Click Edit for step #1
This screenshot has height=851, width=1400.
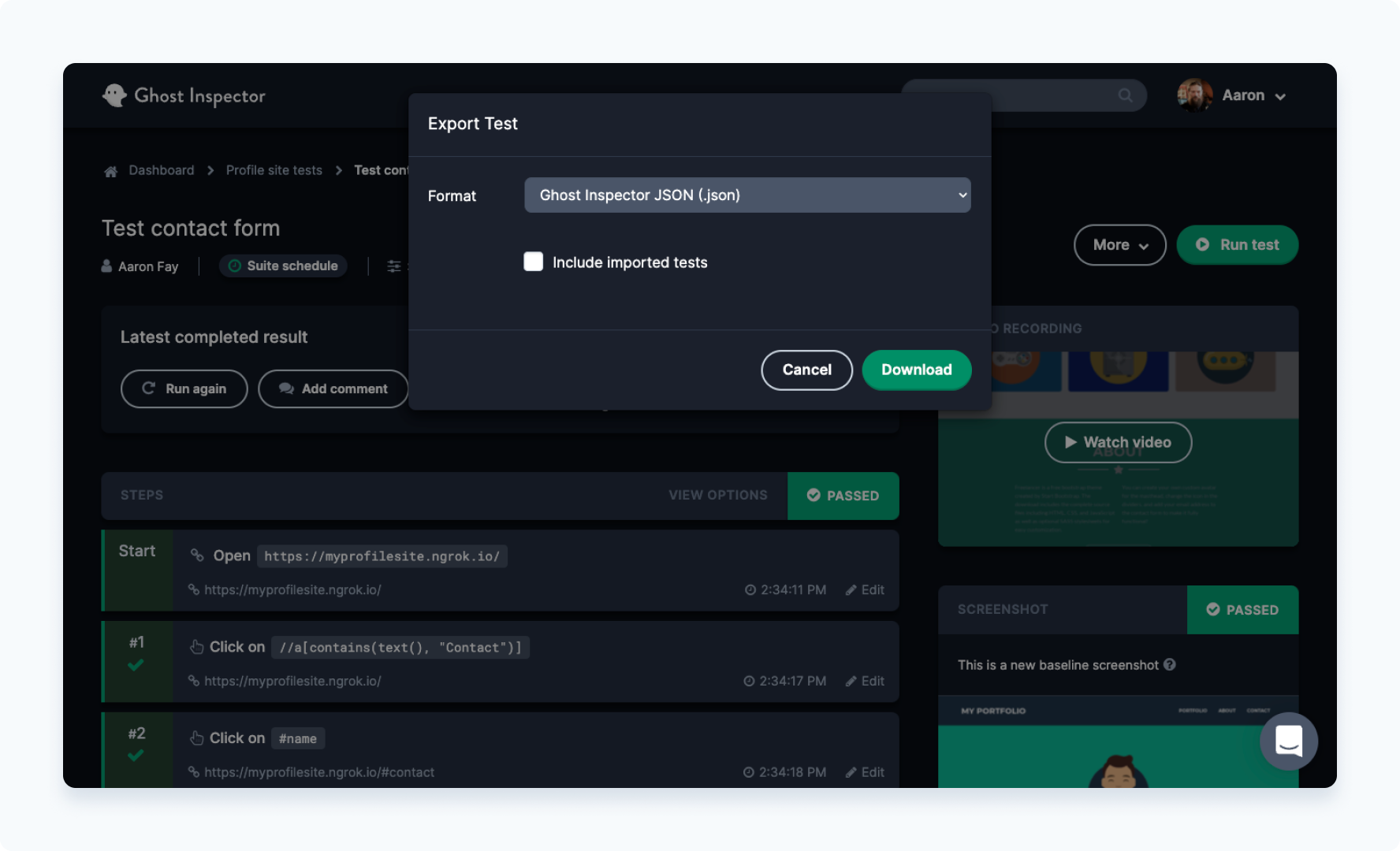[x=865, y=681]
